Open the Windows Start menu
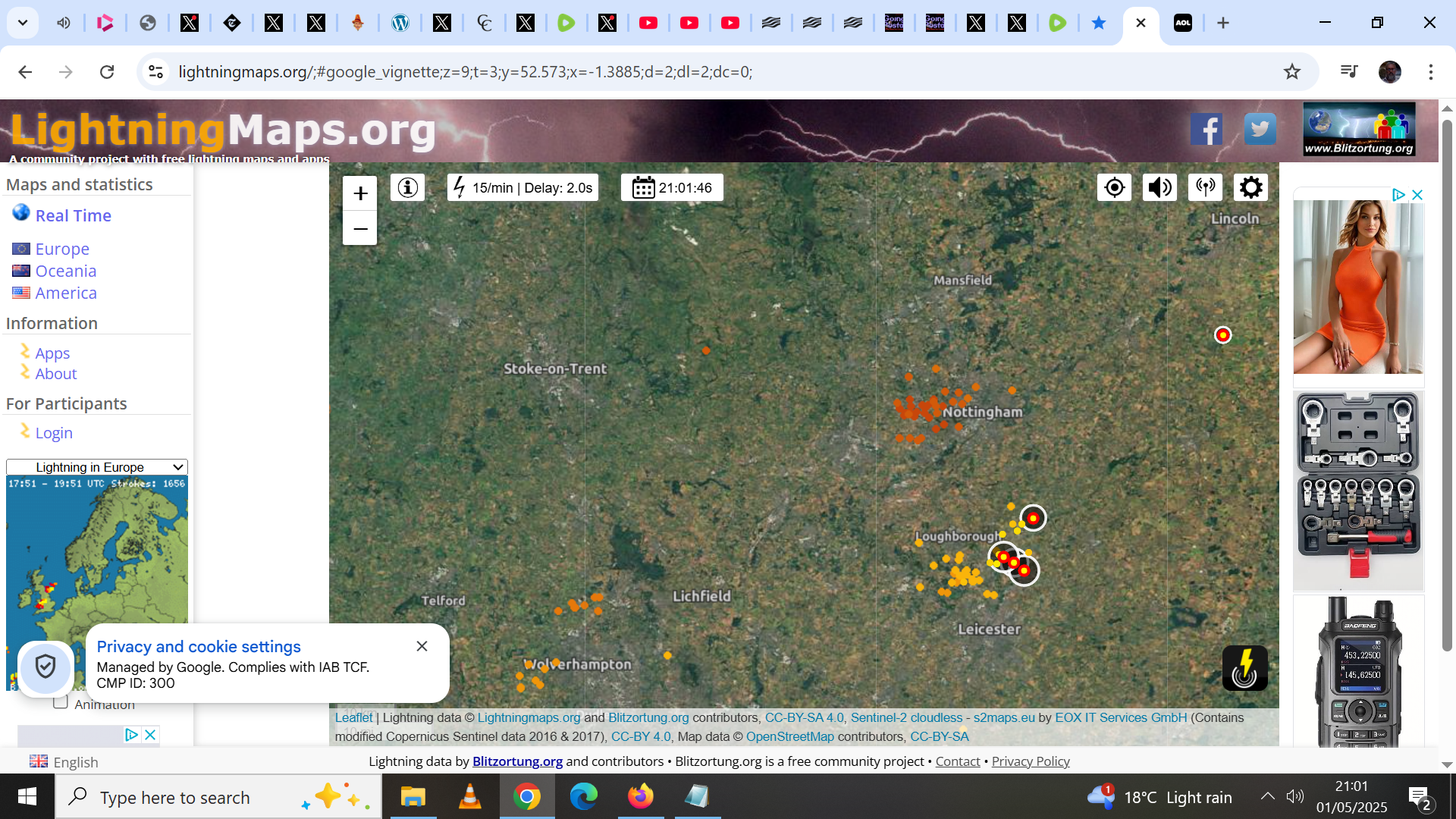Viewport: 1456px width, 819px height. click(x=27, y=797)
